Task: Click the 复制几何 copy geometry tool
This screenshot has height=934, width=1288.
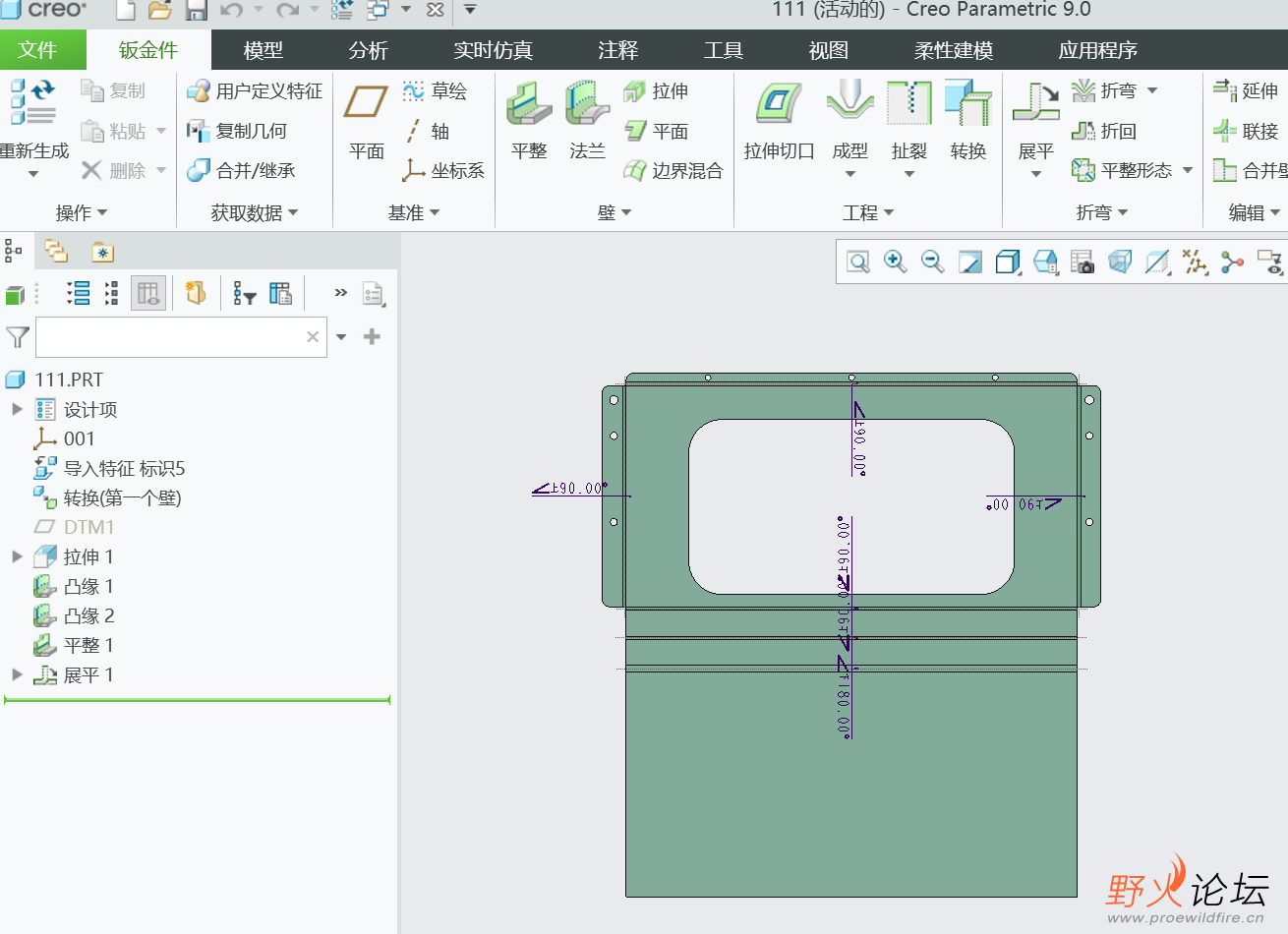Action: [237, 131]
